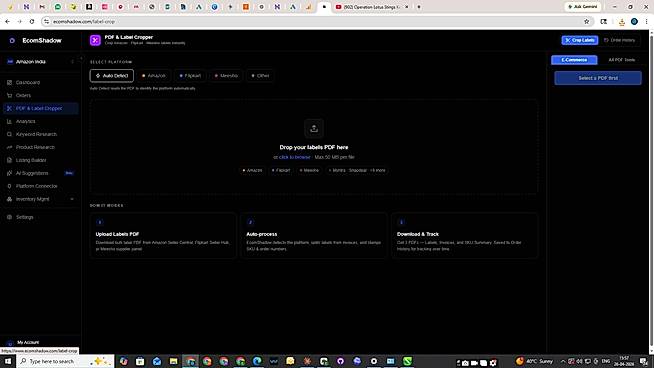Open the Mail app in the taskbar
Viewport: 654px width, 368px height.
(157, 361)
